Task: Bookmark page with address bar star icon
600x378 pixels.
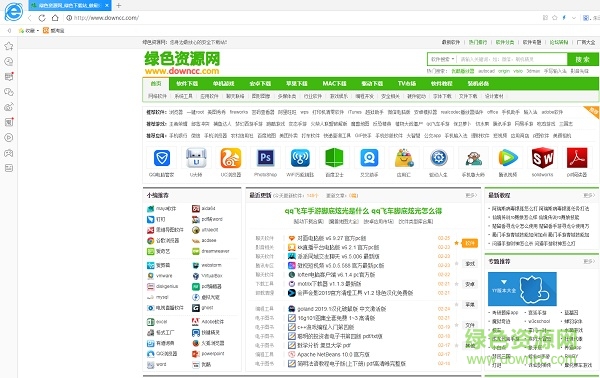Action: (554, 18)
